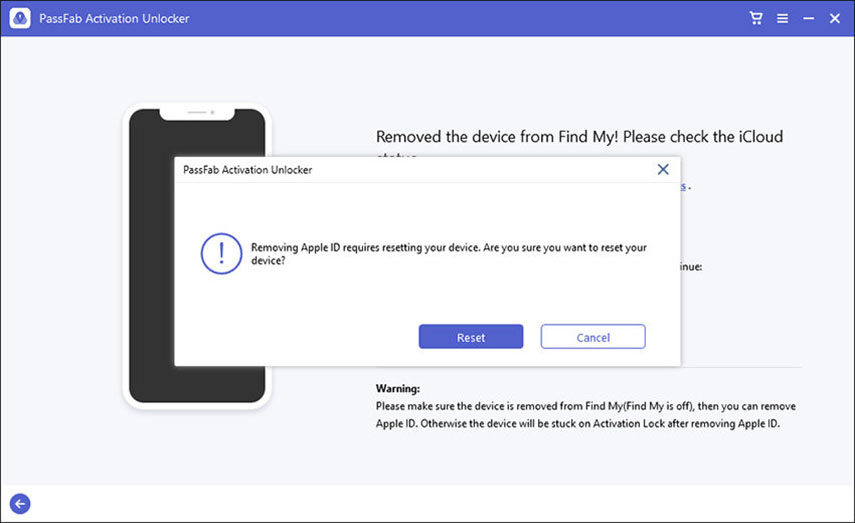Open the hamburger menu in title bar
Viewport: 855px width, 523px height.
point(782,18)
